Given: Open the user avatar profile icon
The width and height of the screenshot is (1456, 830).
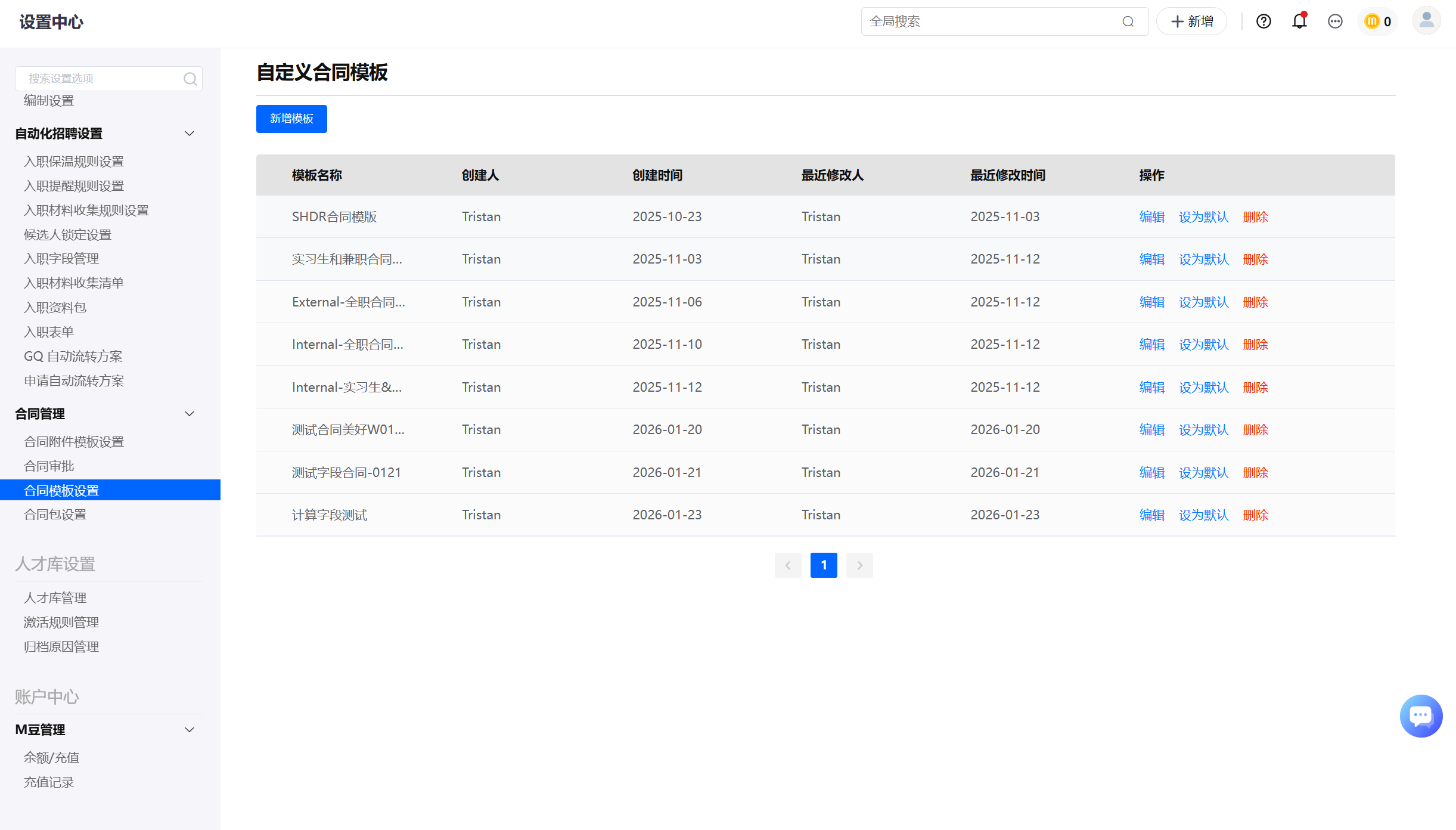Looking at the screenshot, I should coord(1426,21).
